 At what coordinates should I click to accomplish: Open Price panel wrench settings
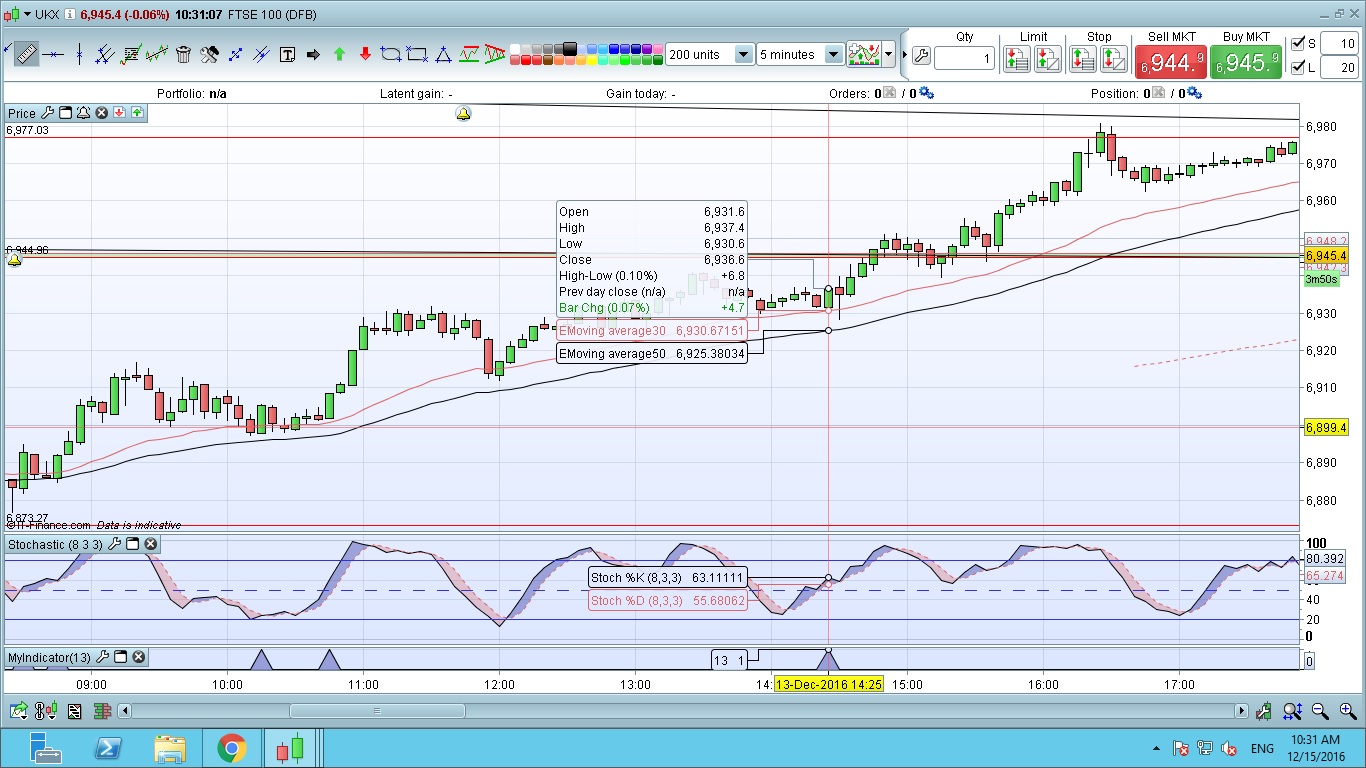(x=47, y=113)
